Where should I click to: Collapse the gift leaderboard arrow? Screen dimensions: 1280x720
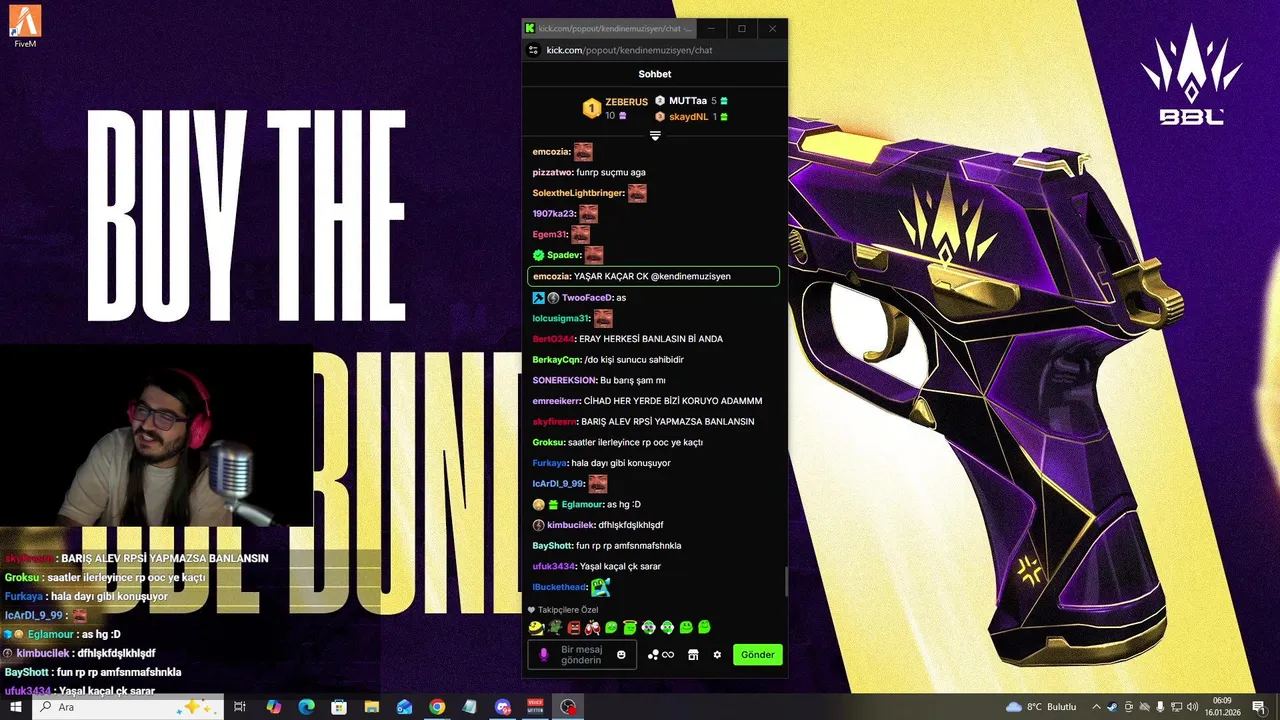pos(655,135)
